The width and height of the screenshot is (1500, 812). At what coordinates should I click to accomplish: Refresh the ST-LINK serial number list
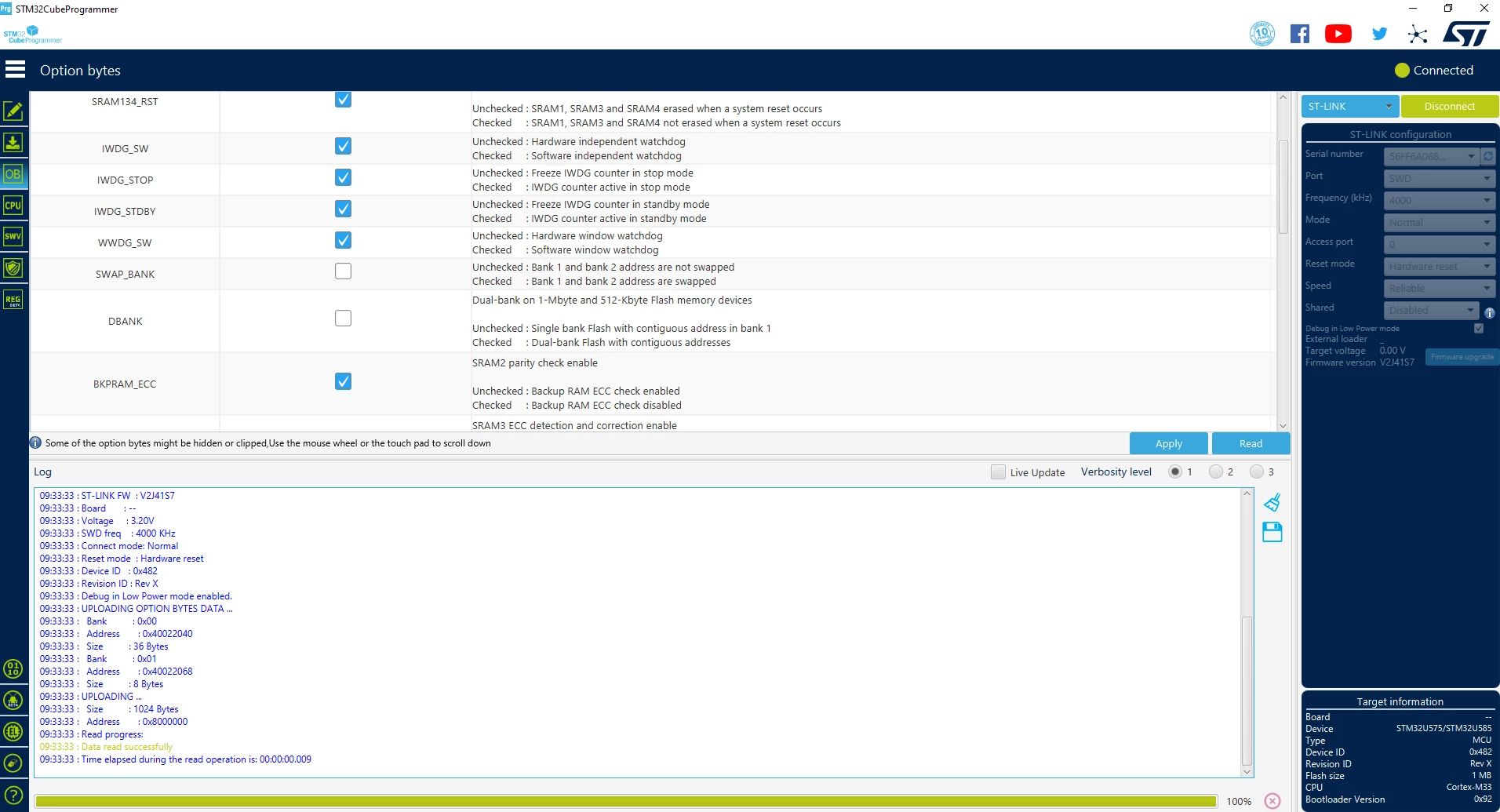(1488, 156)
